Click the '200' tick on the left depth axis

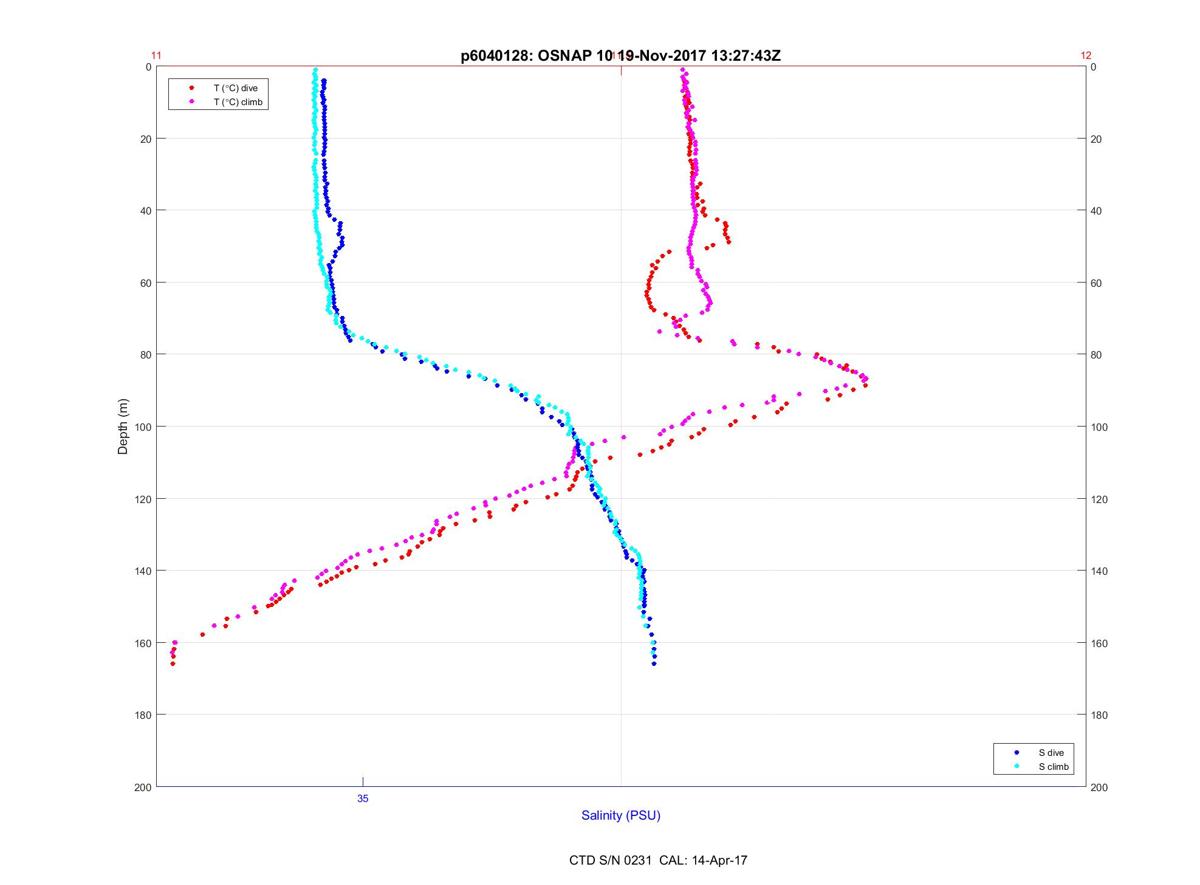(x=141, y=787)
